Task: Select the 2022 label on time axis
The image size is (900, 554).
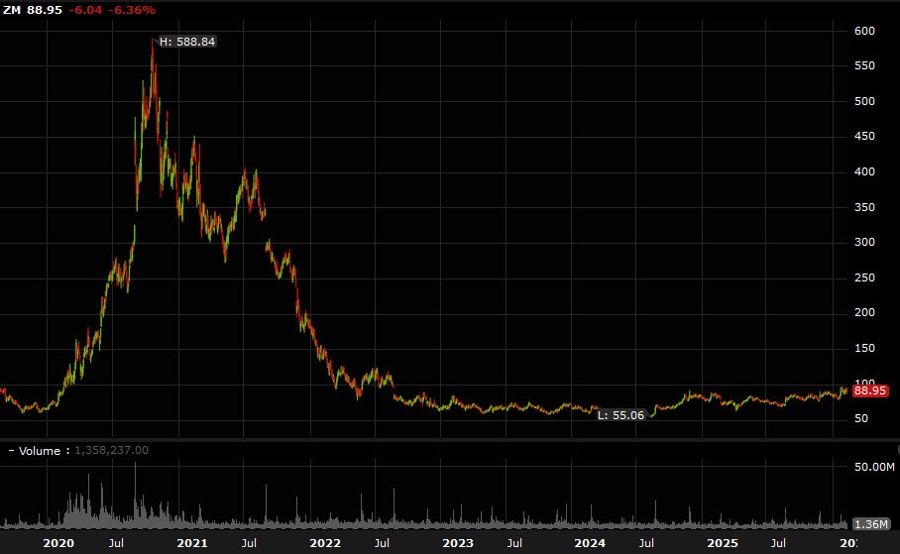Action: 325,543
